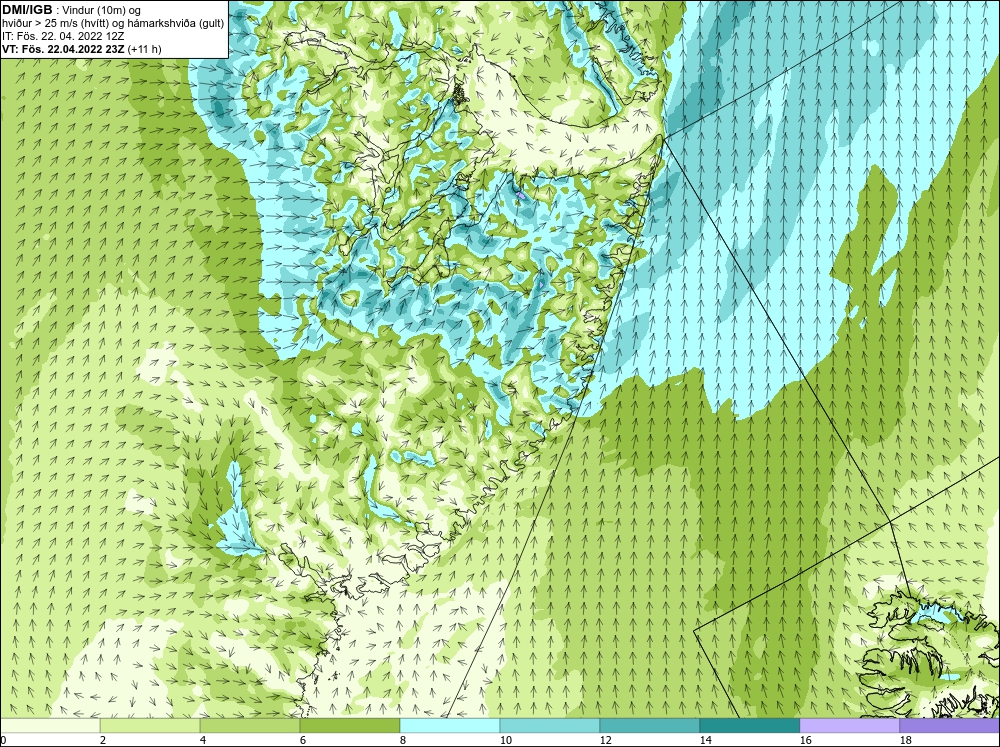Click the medium green 4–6 m/s legend swatch
The width and height of the screenshot is (1000, 747).
(x=250, y=726)
